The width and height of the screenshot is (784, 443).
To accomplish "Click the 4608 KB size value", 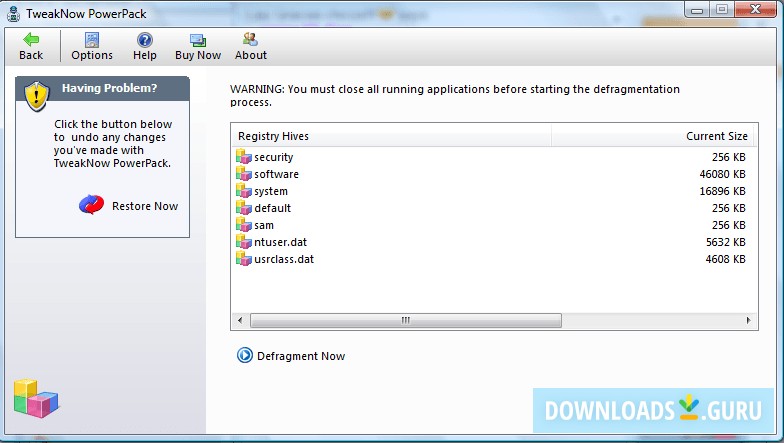I will (x=726, y=259).
